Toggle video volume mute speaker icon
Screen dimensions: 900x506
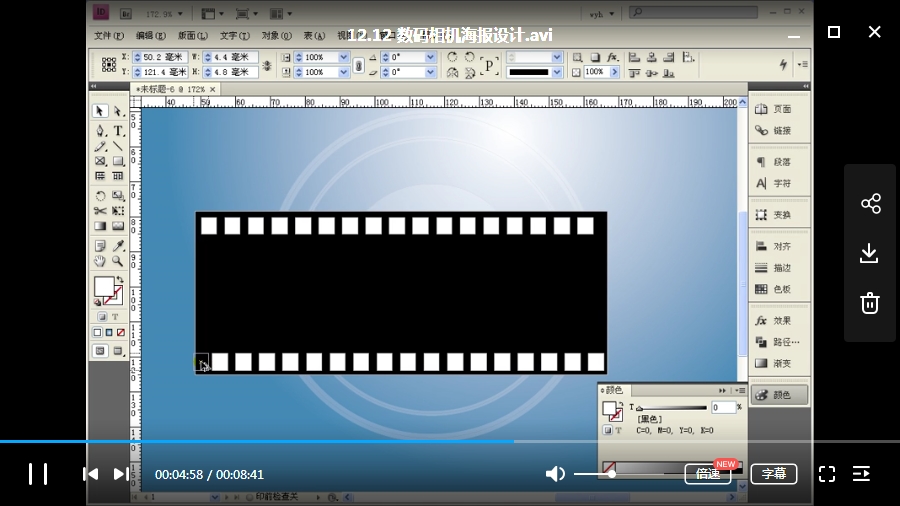[x=554, y=474]
